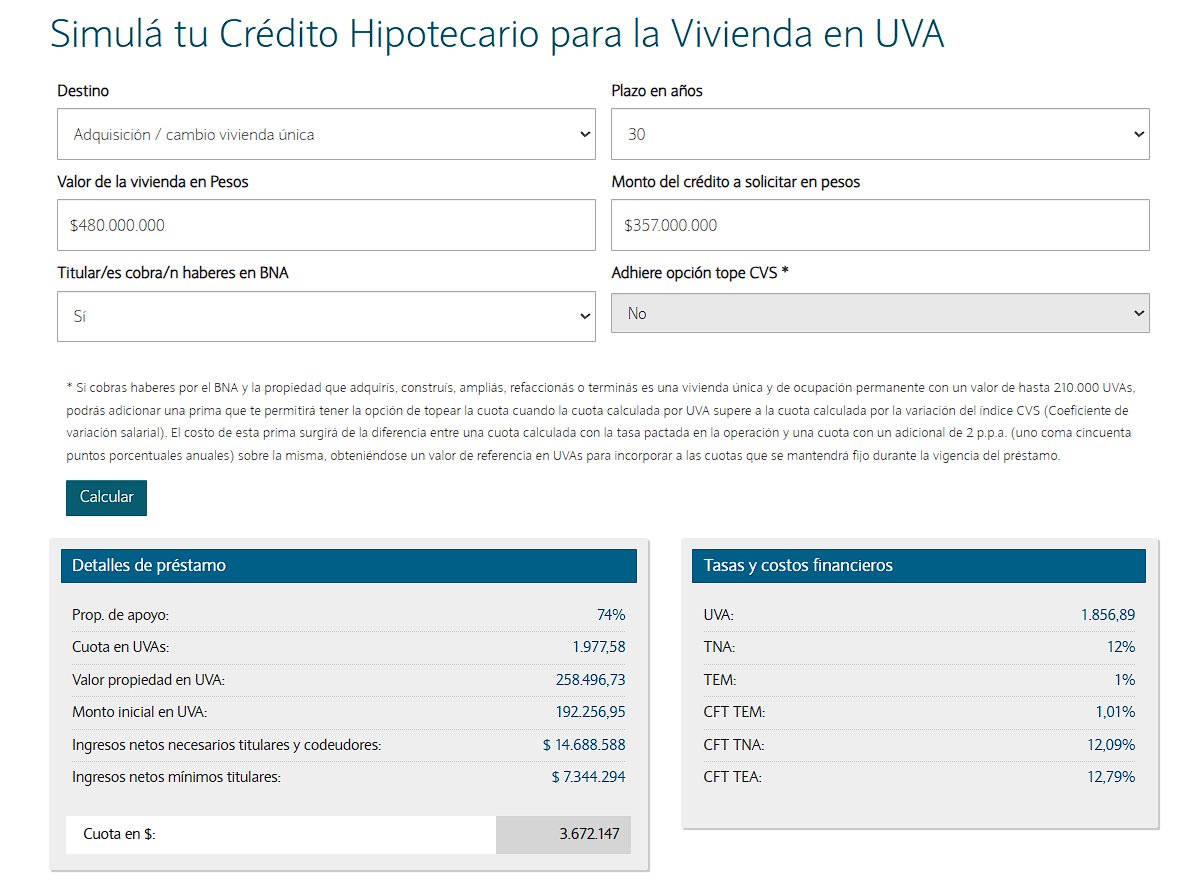Click the UVA value 1.856,89

[1108, 615]
